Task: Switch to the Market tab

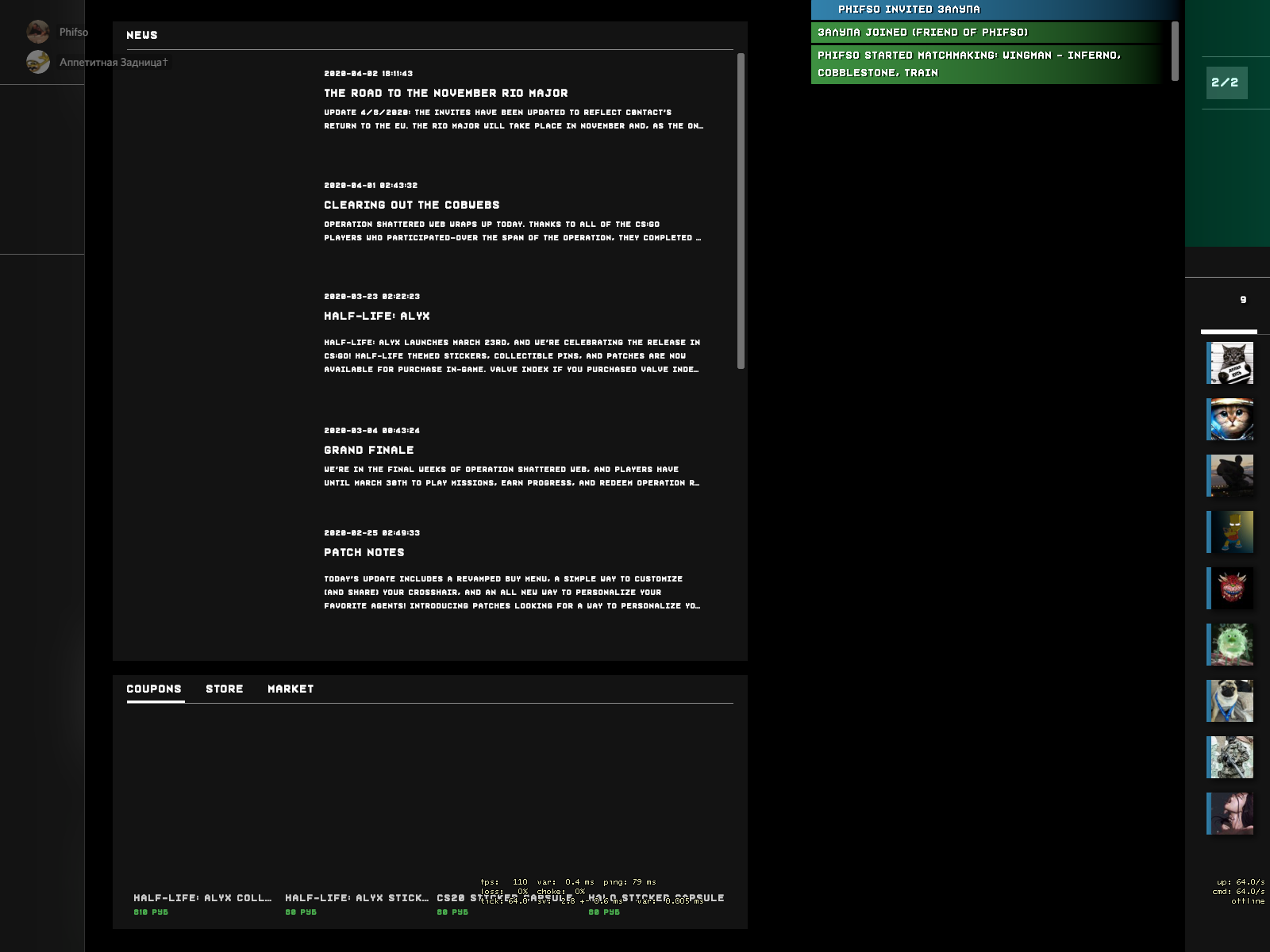Action: 291,689
